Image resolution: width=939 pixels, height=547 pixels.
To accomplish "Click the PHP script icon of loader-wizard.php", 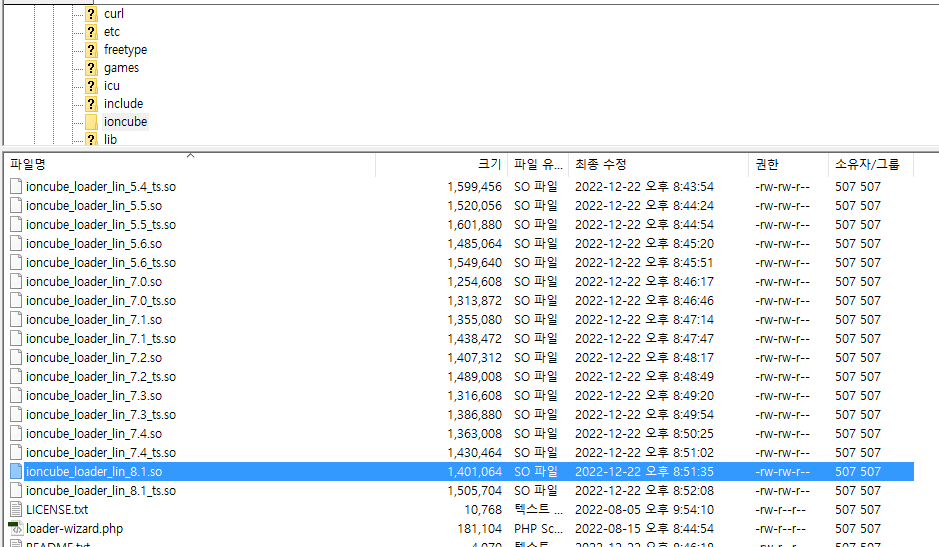I will pyautogui.click(x=16, y=529).
